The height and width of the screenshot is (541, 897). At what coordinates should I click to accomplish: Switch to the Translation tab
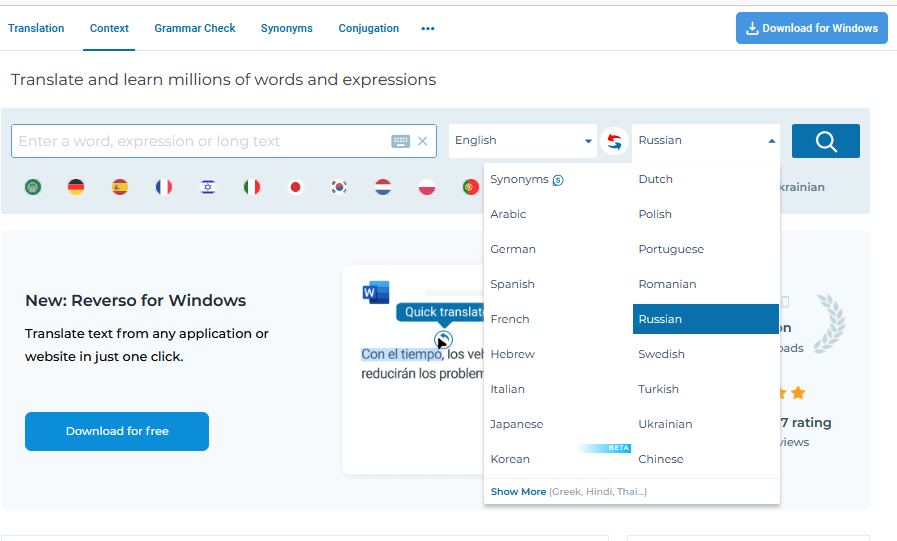tap(36, 28)
